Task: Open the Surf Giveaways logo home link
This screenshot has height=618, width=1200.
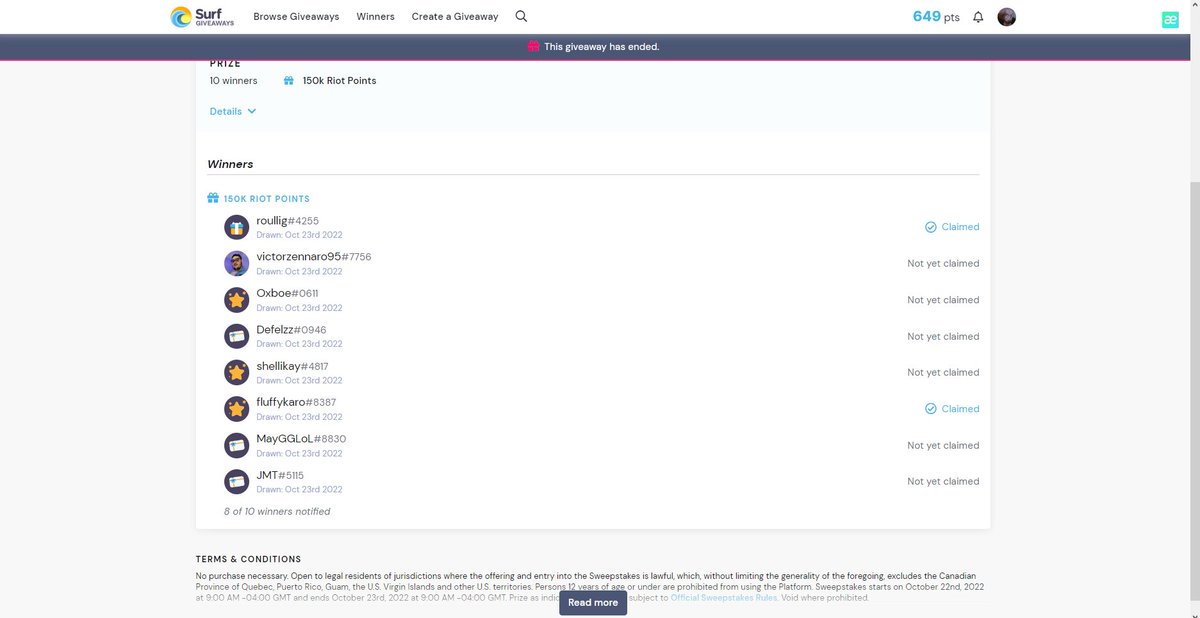Action: tap(204, 16)
